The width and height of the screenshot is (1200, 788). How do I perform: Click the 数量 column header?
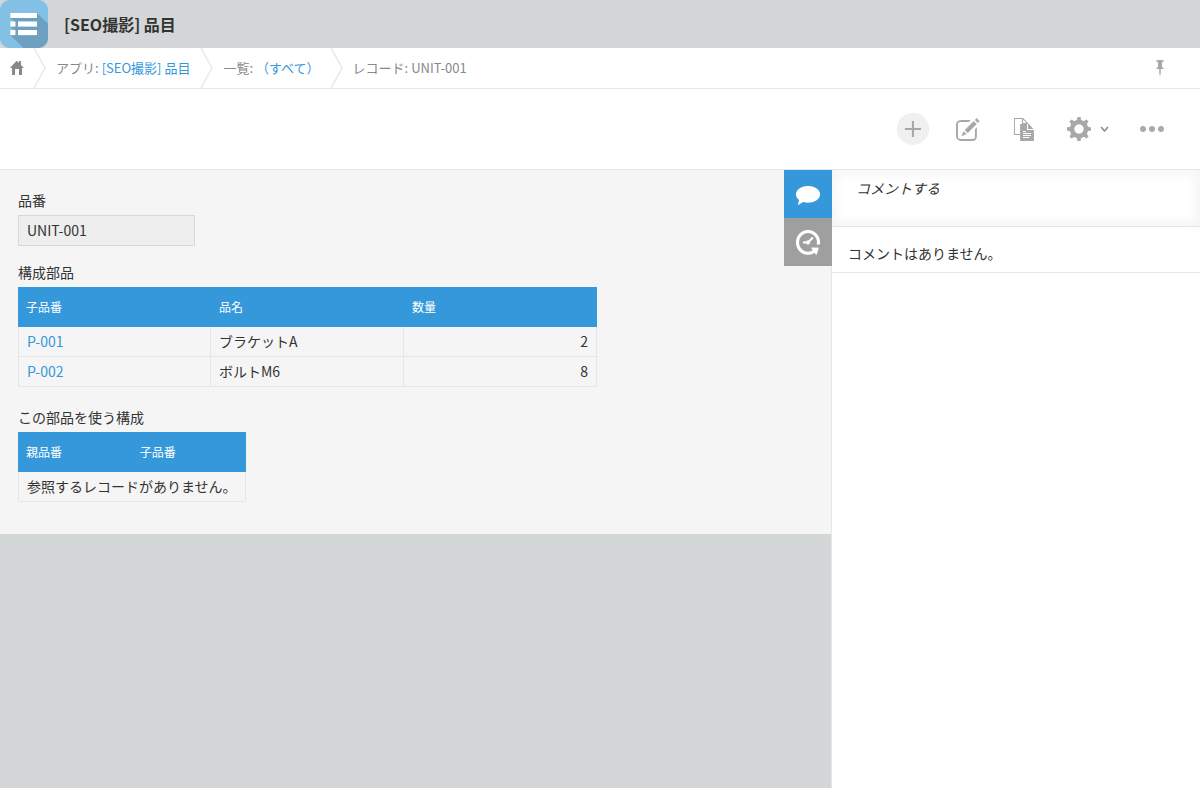(500, 308)
